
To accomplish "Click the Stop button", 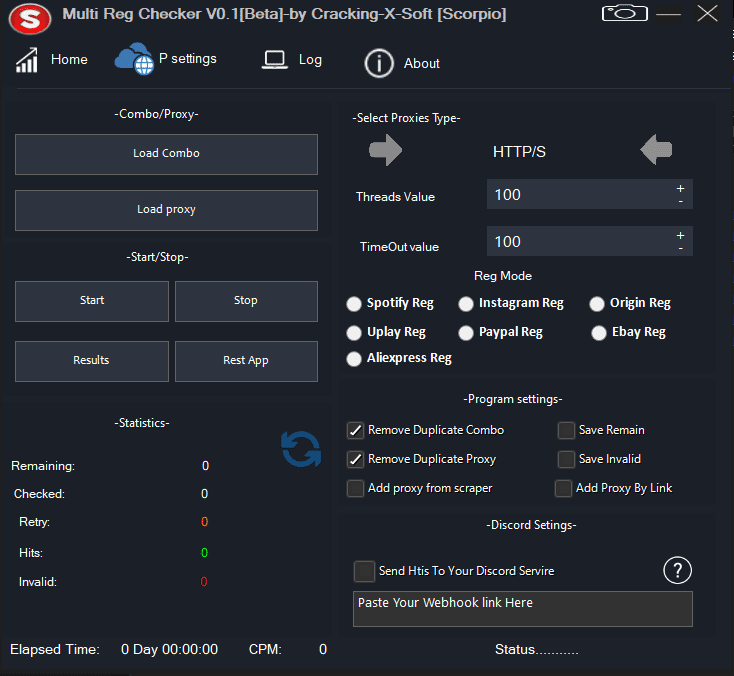I will [246, 301].
